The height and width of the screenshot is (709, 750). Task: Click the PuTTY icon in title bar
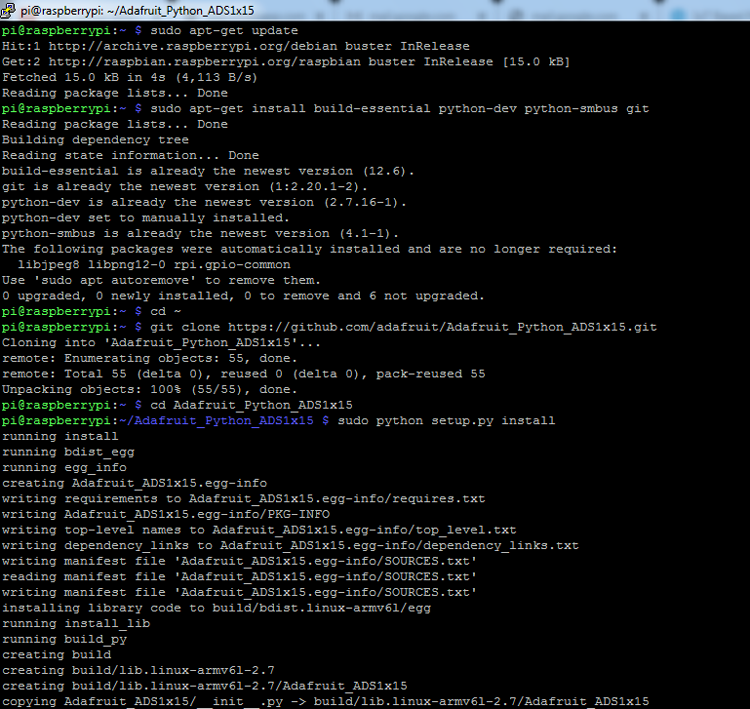pos(8,10)
